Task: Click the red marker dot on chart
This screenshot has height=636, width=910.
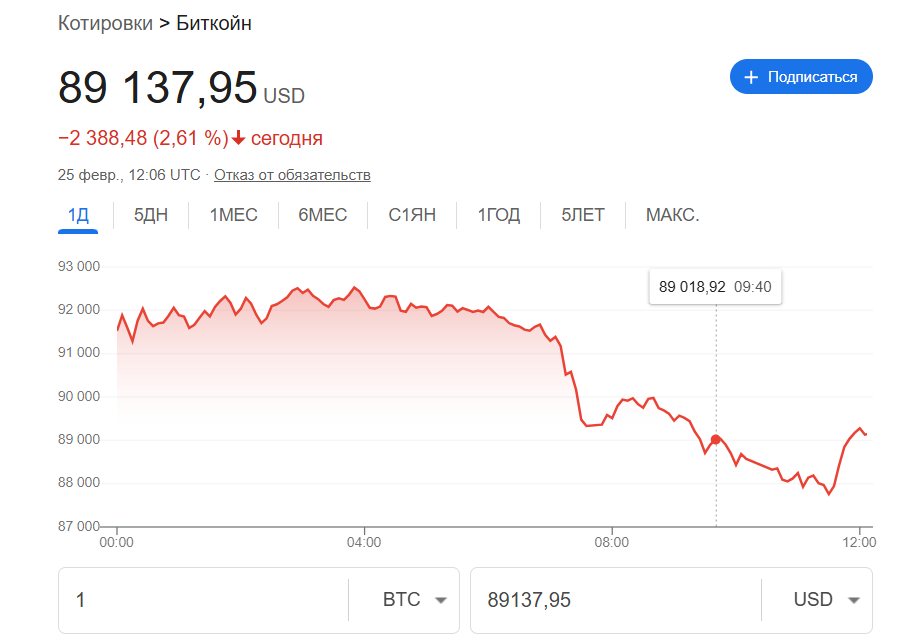Action: 716,439
